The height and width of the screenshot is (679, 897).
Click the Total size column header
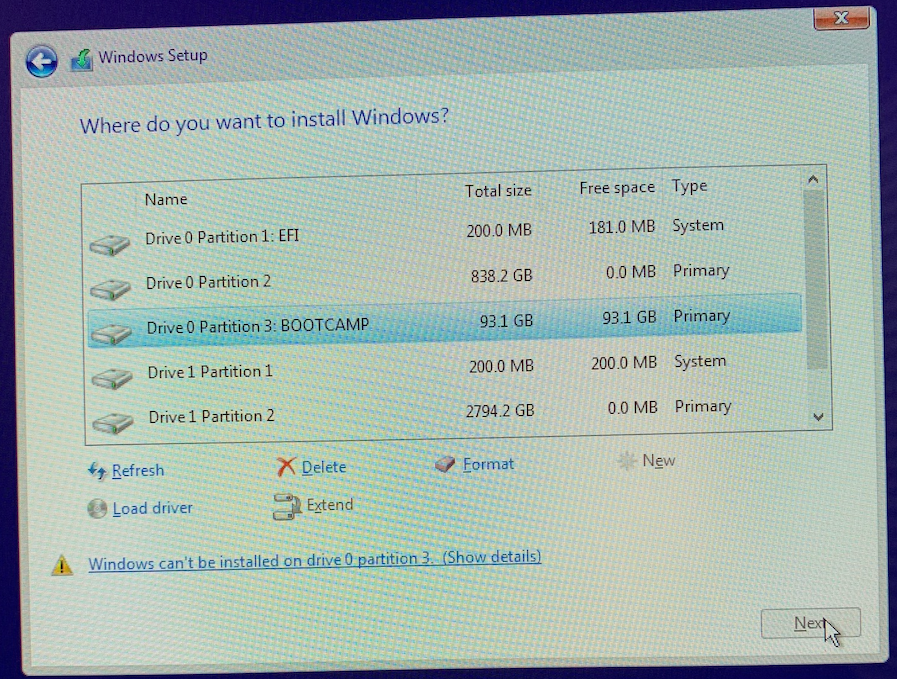click(x=498, y=191)
